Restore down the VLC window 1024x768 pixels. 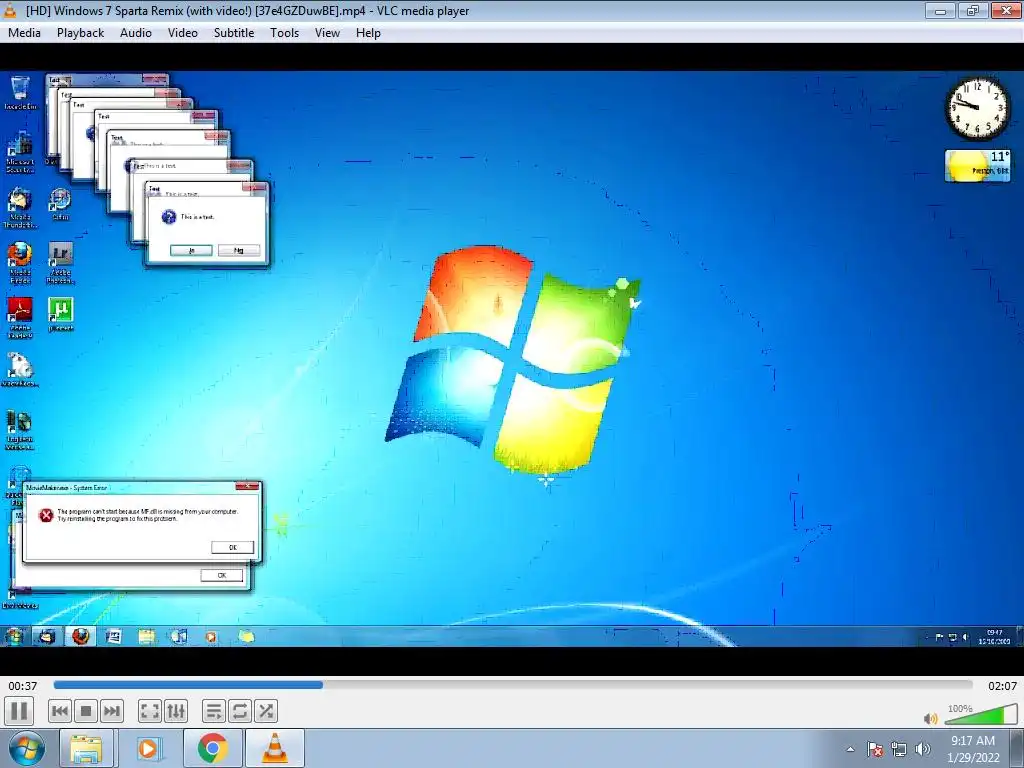pyautogui.click(x=973, y=10)
